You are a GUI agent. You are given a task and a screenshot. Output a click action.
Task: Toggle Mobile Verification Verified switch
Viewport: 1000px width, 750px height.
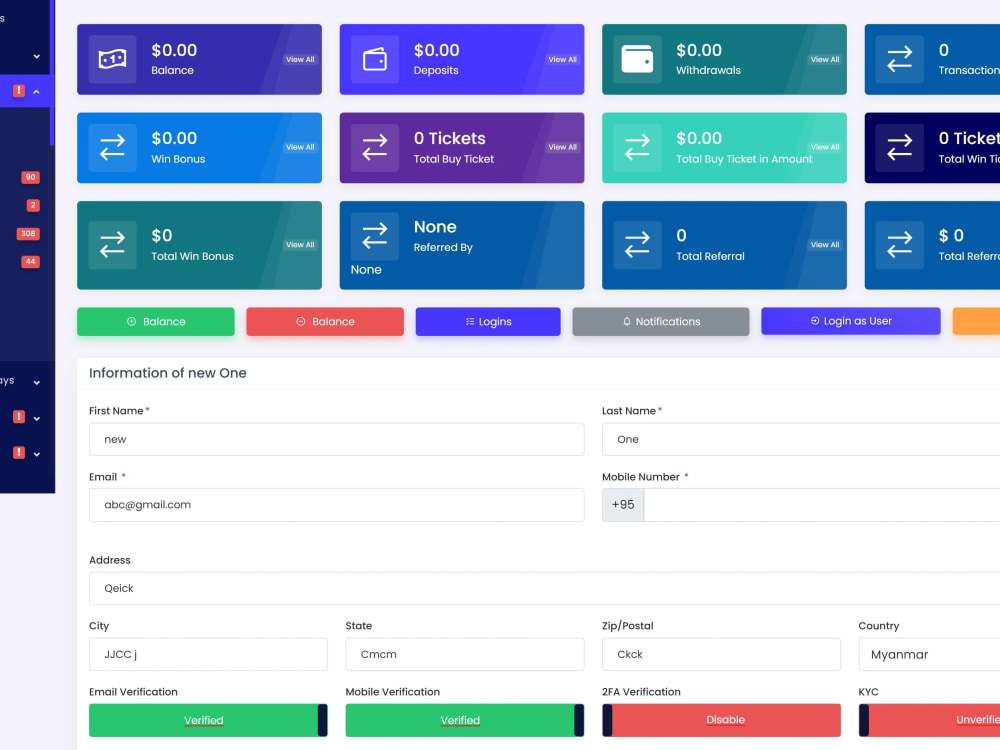[464, 720]
